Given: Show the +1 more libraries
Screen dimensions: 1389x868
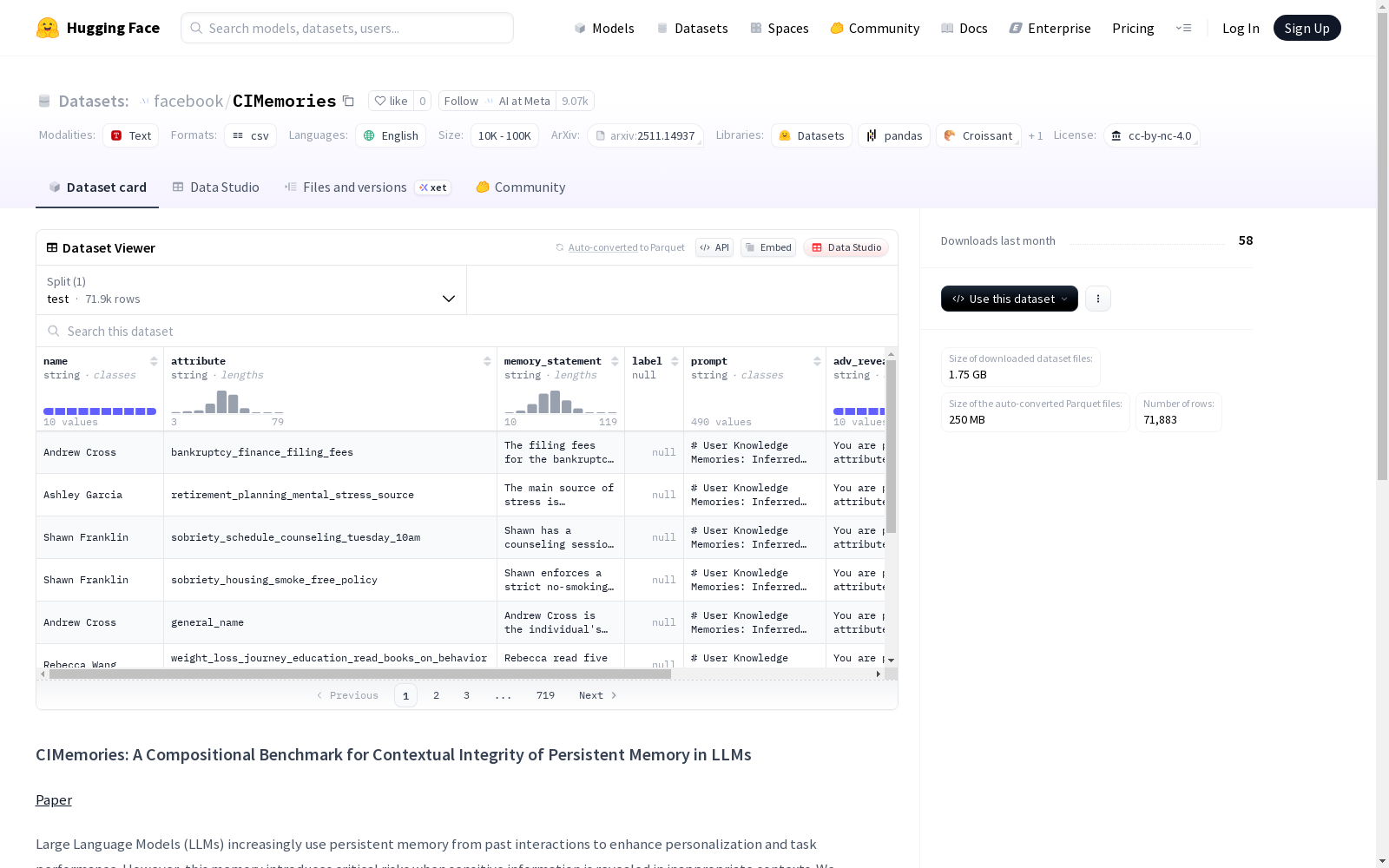Looking at the screenshot, I should pyautogui.click(x=1036, y=135).
